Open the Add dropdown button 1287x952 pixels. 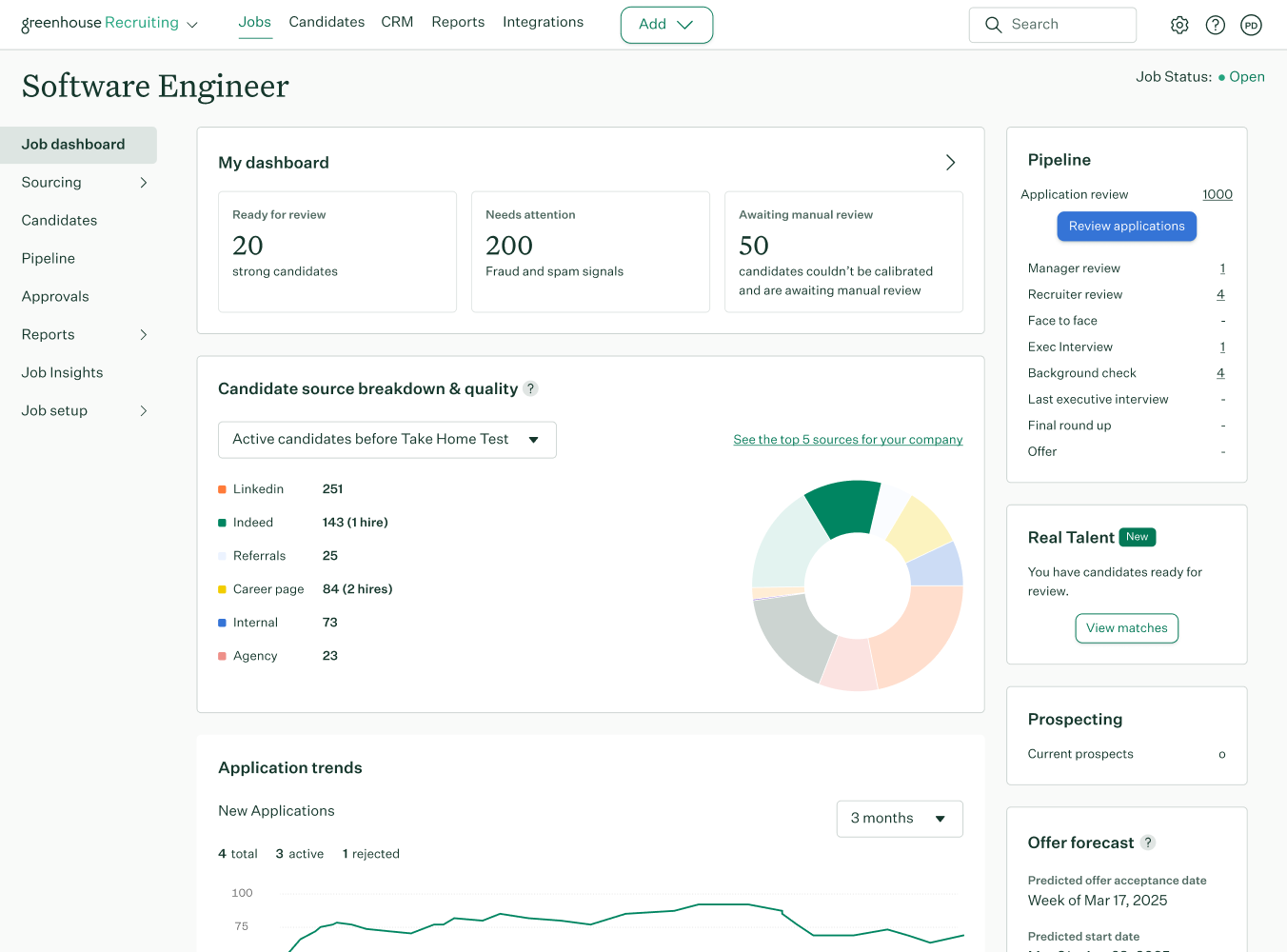click(666, 25)
